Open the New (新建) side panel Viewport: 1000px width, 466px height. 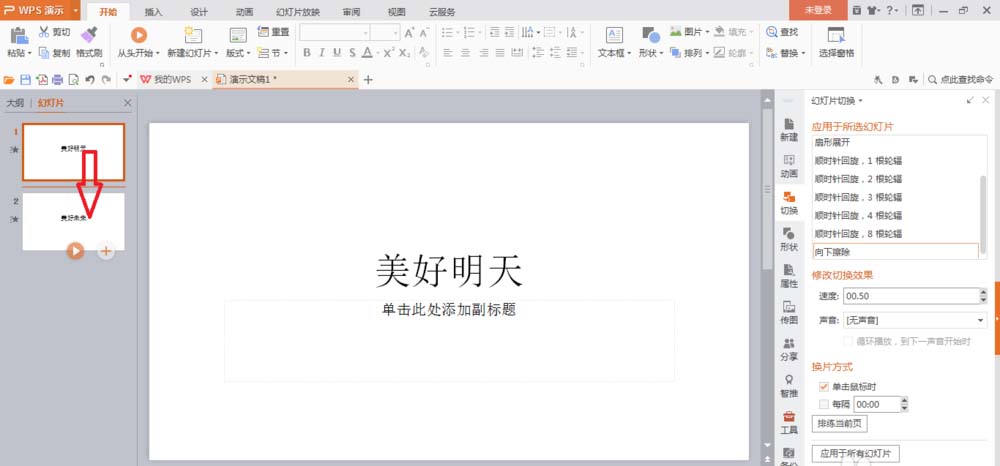pyautogui.click(x=789, y=129)
